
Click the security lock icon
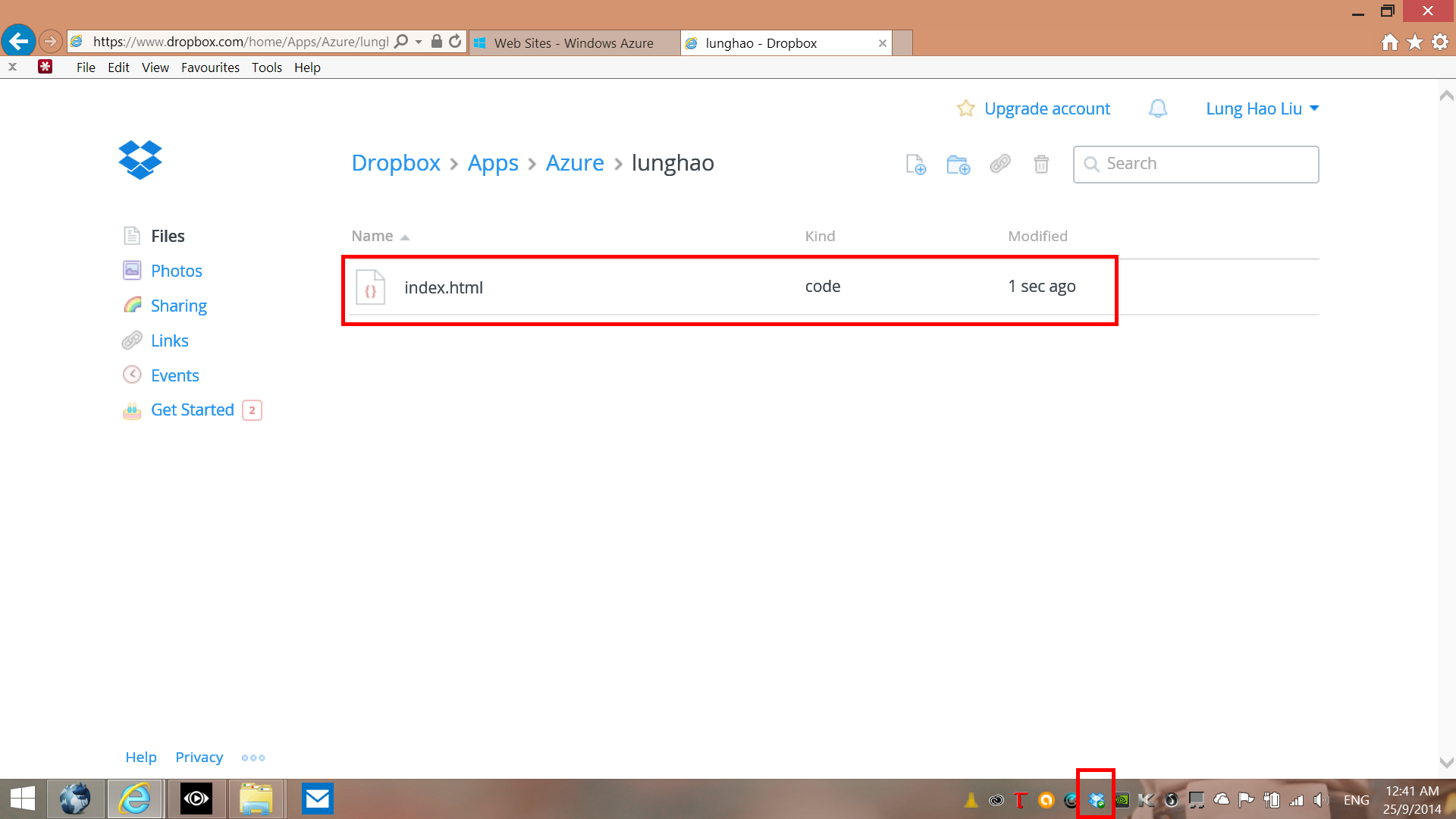pos(436,42)
